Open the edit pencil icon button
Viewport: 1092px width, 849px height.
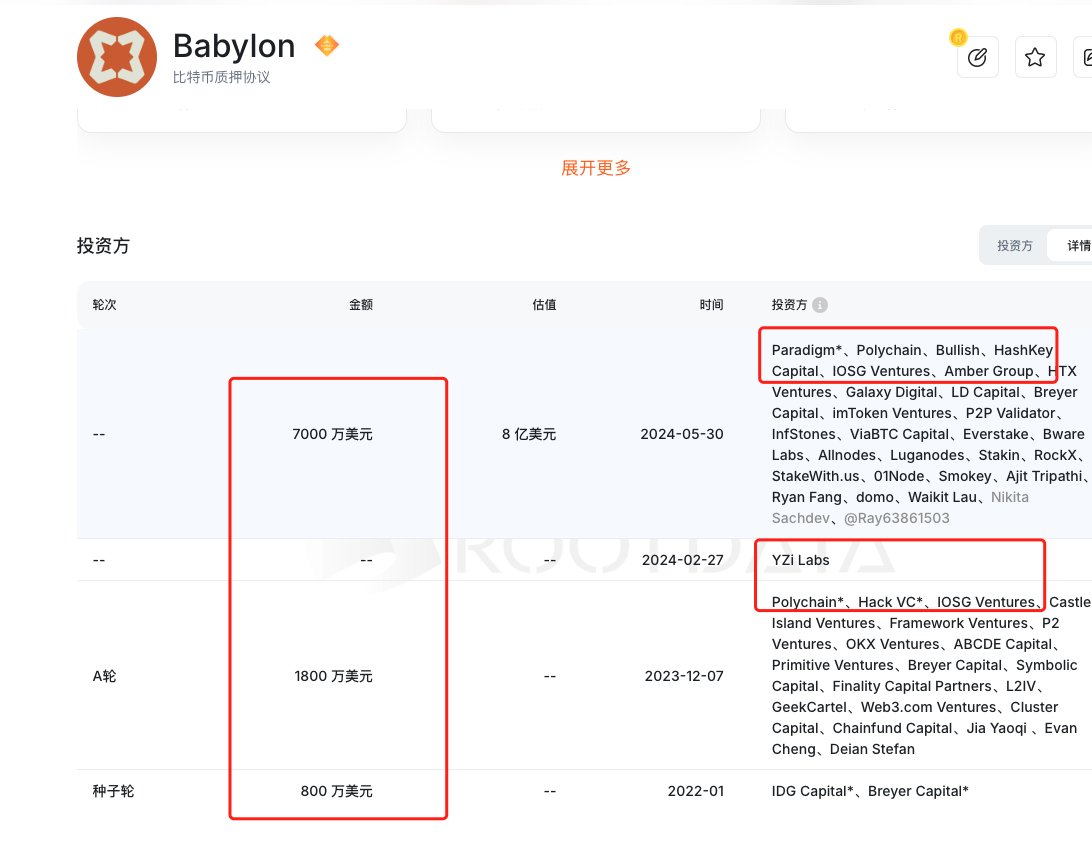(978, 57)
